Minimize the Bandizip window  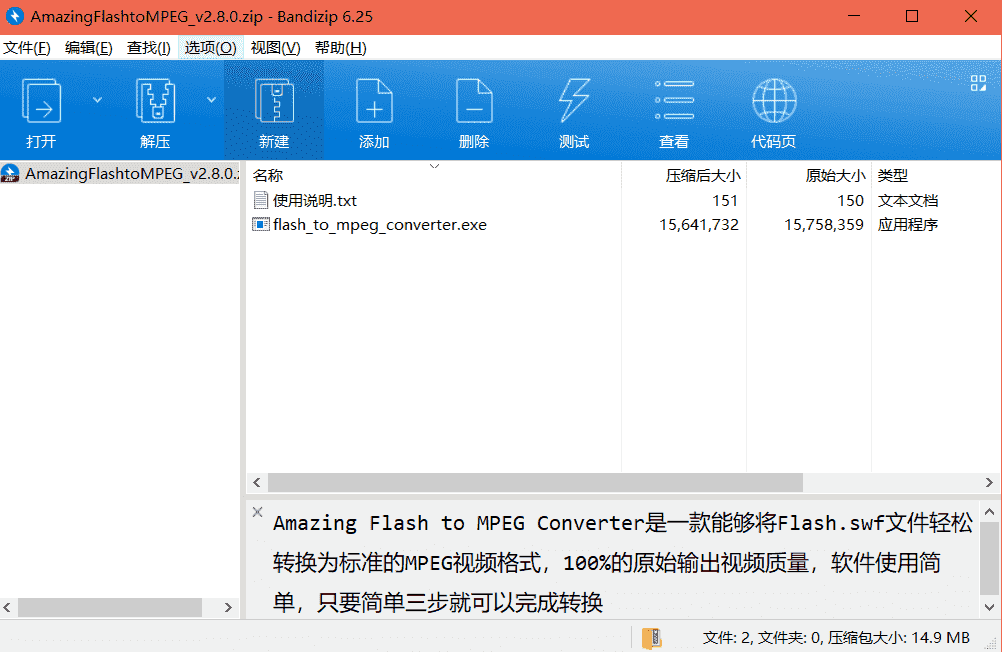(854, 16)
